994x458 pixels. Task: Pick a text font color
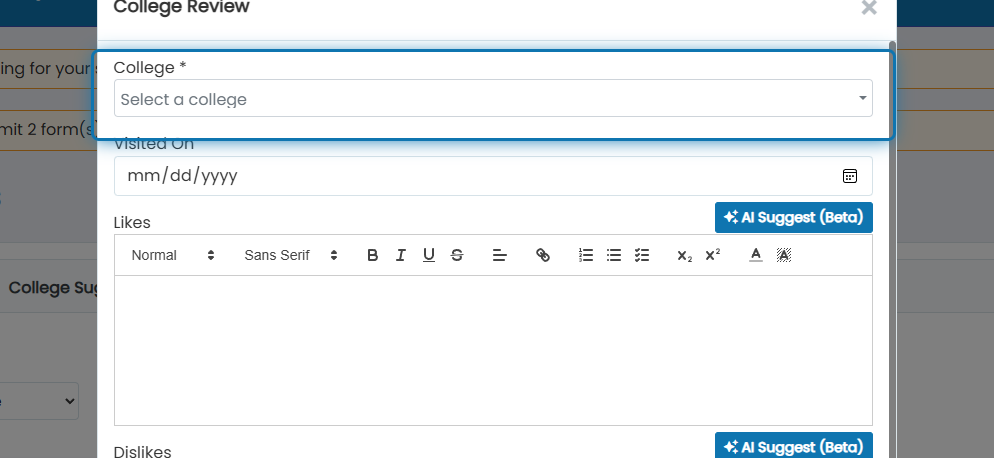[756, 255]
